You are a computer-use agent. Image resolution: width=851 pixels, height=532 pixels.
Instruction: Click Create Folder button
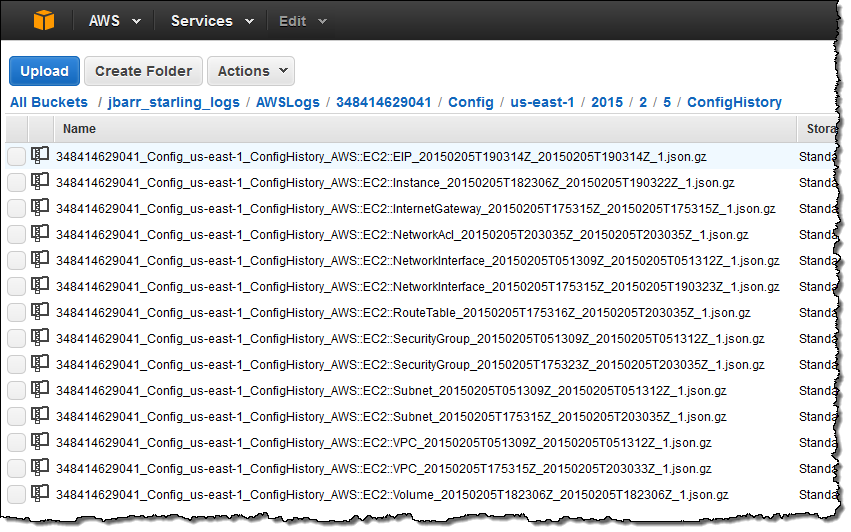coord(145,71)
